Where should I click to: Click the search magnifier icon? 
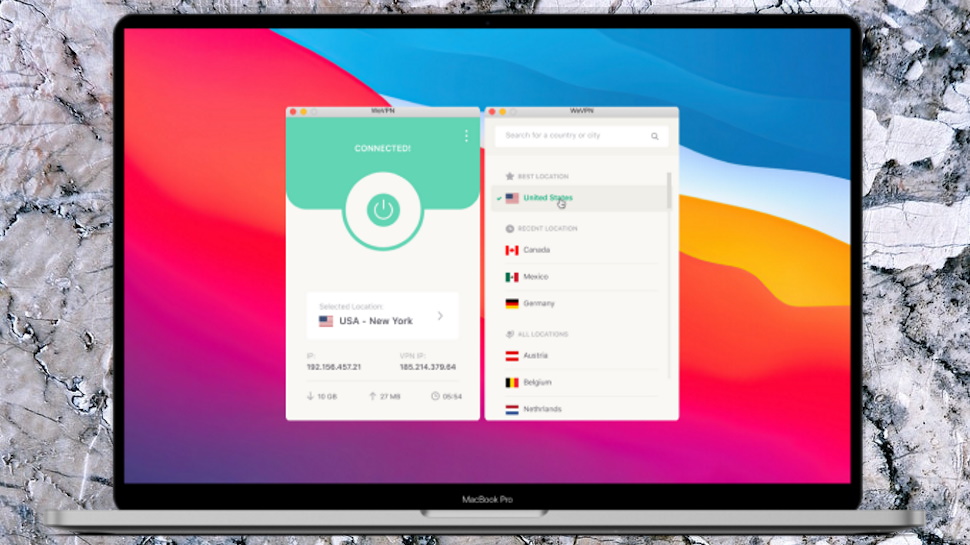point(655,136)
